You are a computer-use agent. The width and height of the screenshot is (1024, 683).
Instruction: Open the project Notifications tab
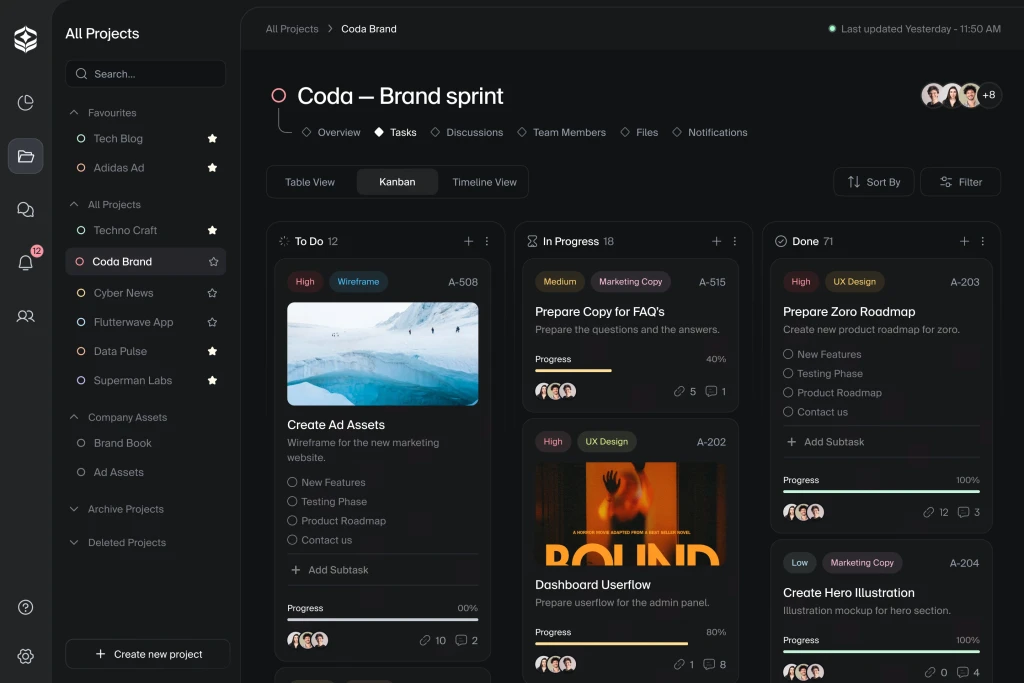click(x=710, y=132)
